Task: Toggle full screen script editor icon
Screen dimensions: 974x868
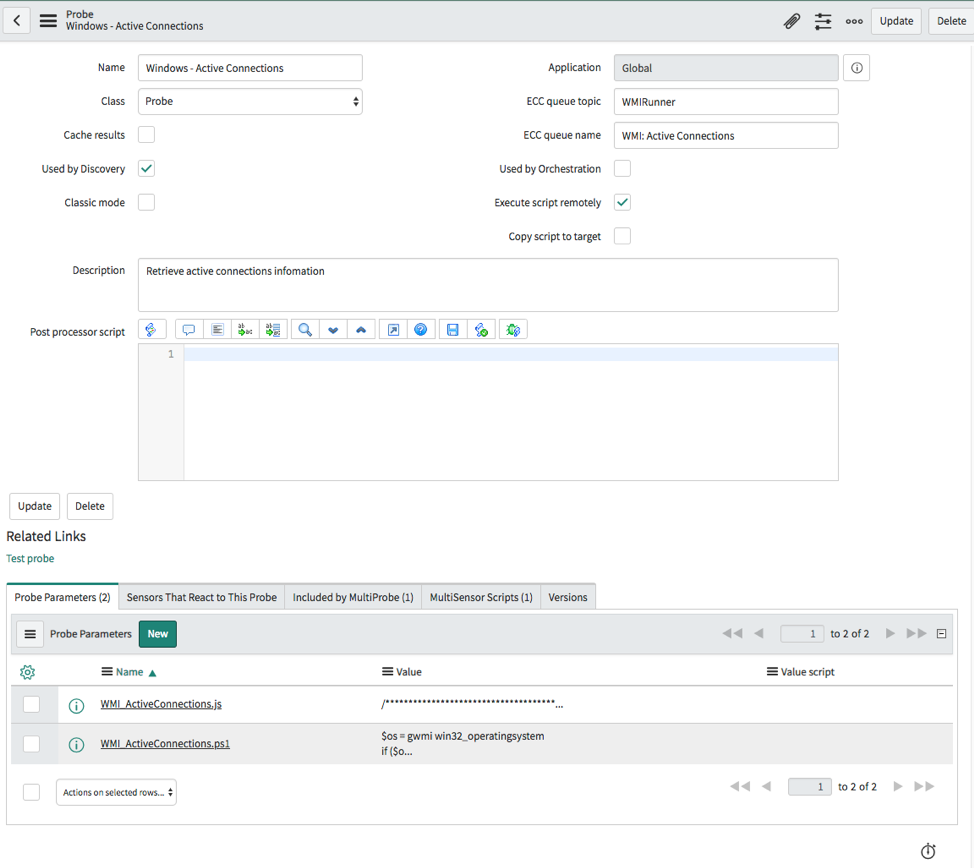Action: tap(393, 329)
